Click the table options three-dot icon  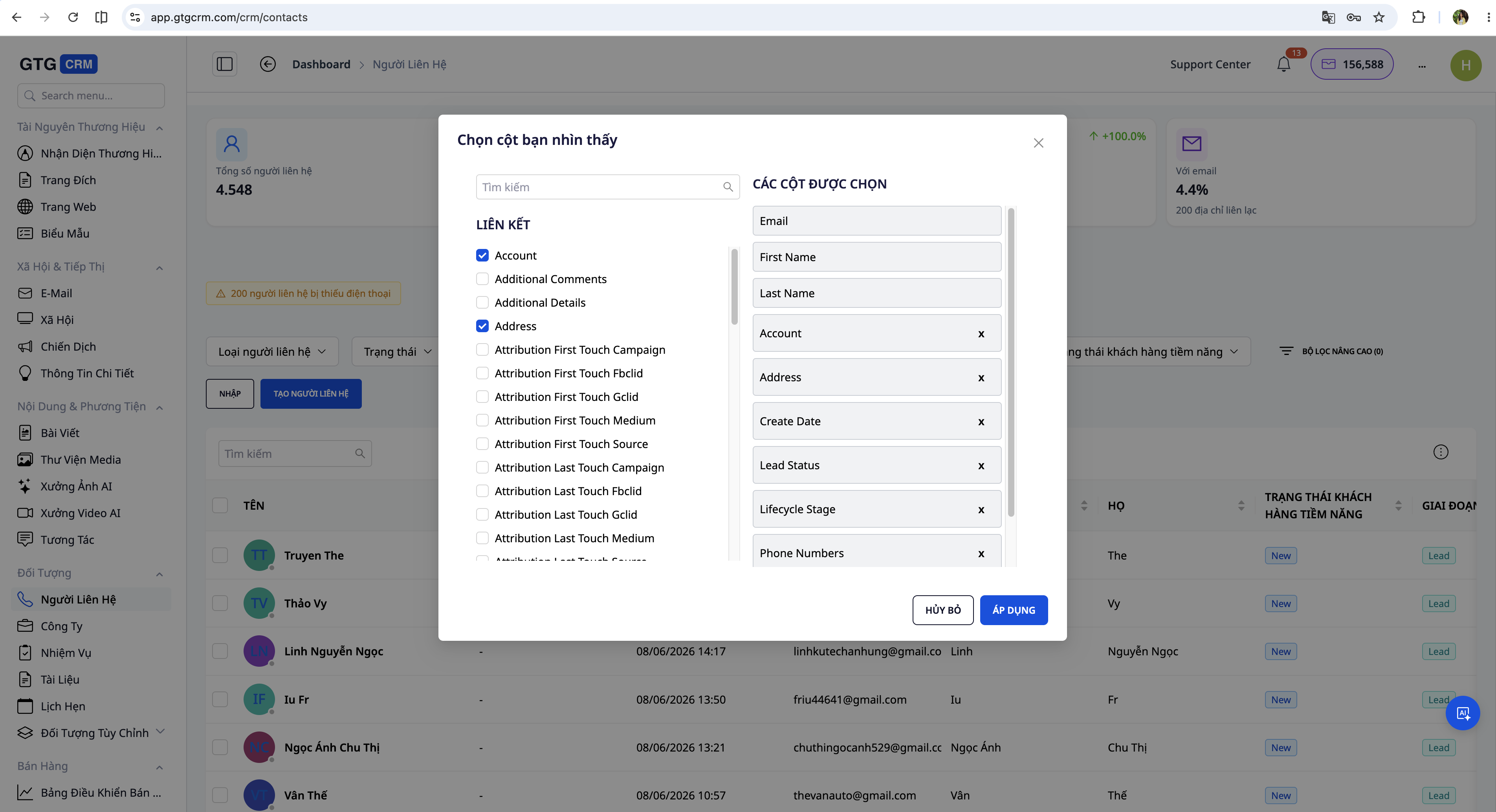click(1440, 452)
